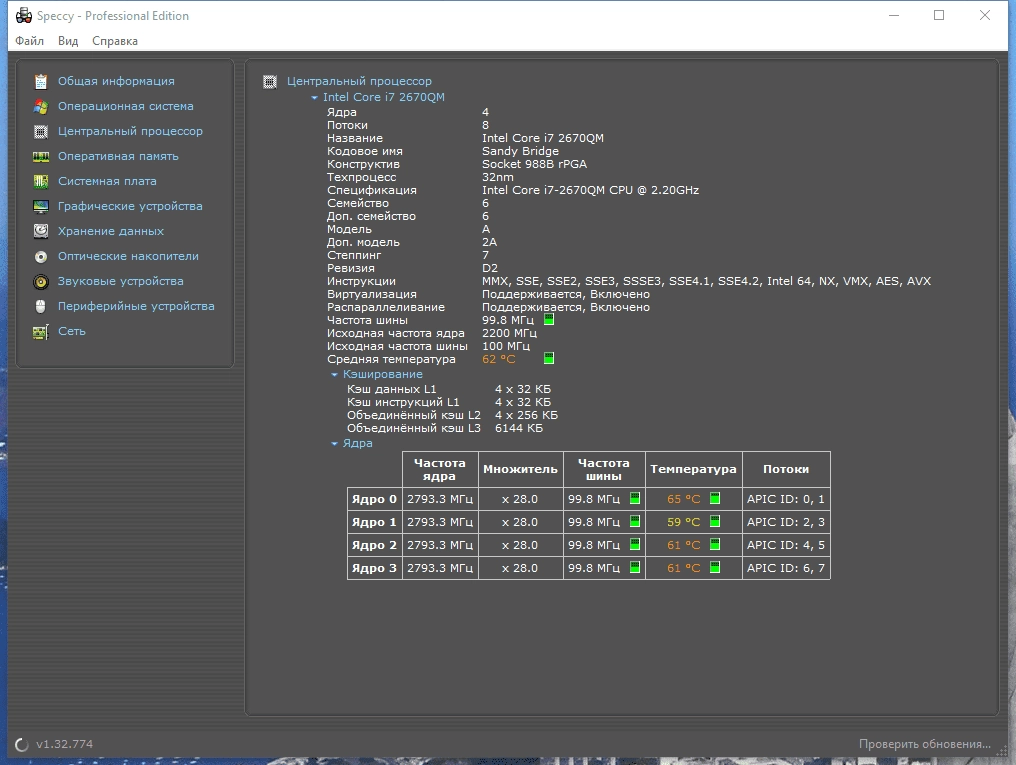
Task: Click the Центральный процессор chip icon in sidebar
Action: (41, 131)
